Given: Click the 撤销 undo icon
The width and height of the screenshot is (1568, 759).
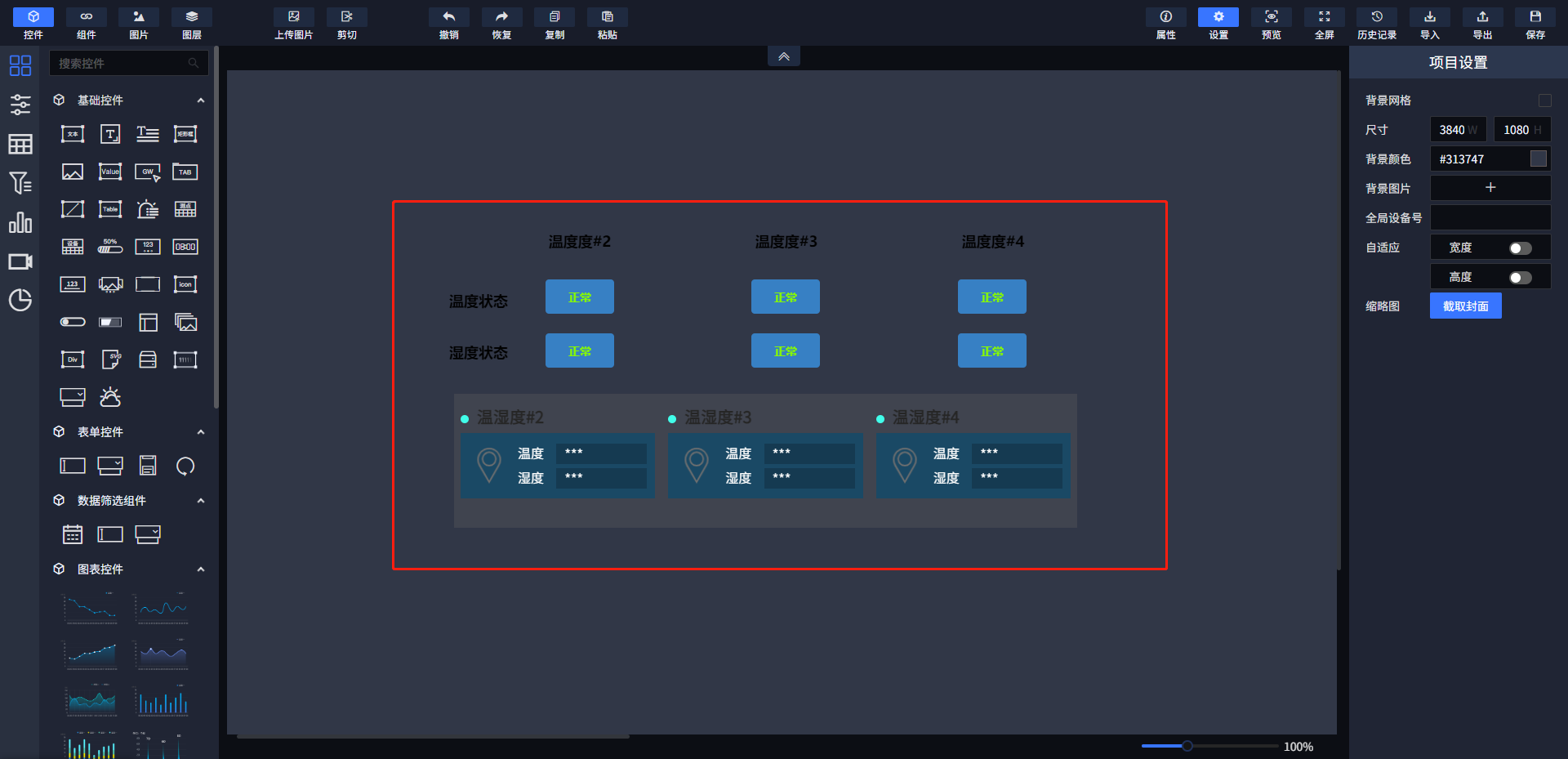Looking at the screenshot, I should [x=448, y=17].
